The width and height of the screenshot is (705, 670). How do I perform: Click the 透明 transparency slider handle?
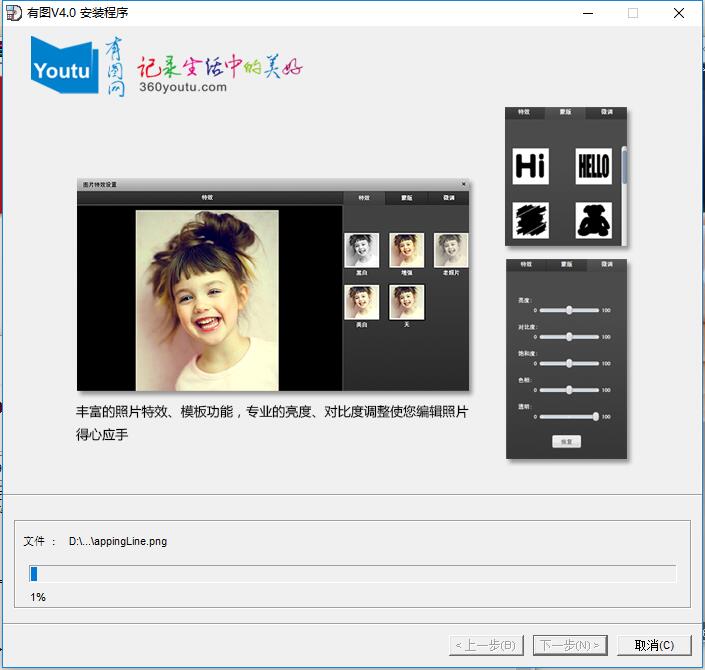coord(596,416)
